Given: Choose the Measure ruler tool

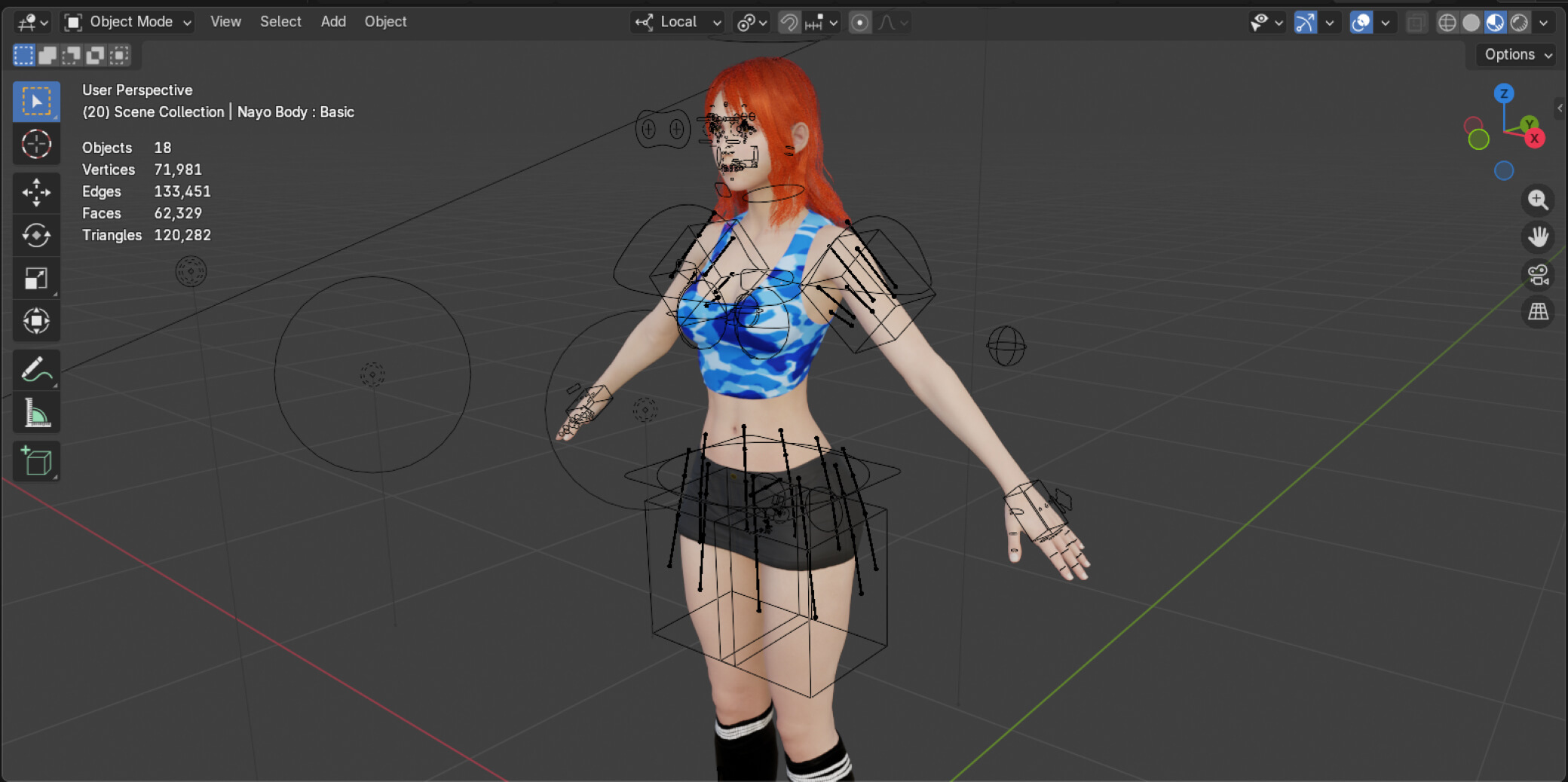Looking at the screenshot, I should click(36, 413).
